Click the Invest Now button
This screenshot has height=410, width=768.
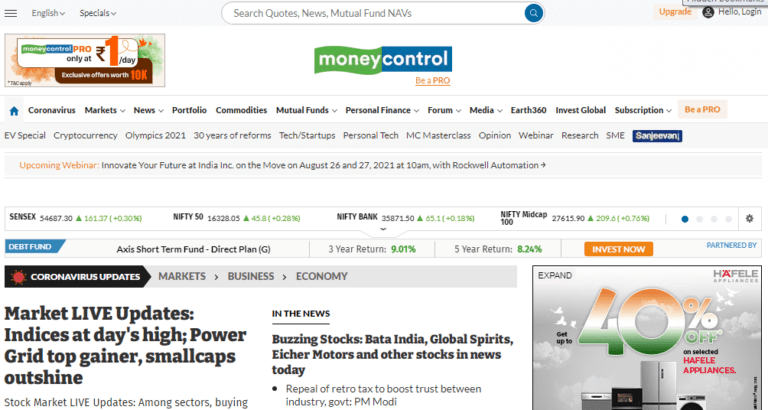pos(618,249)
